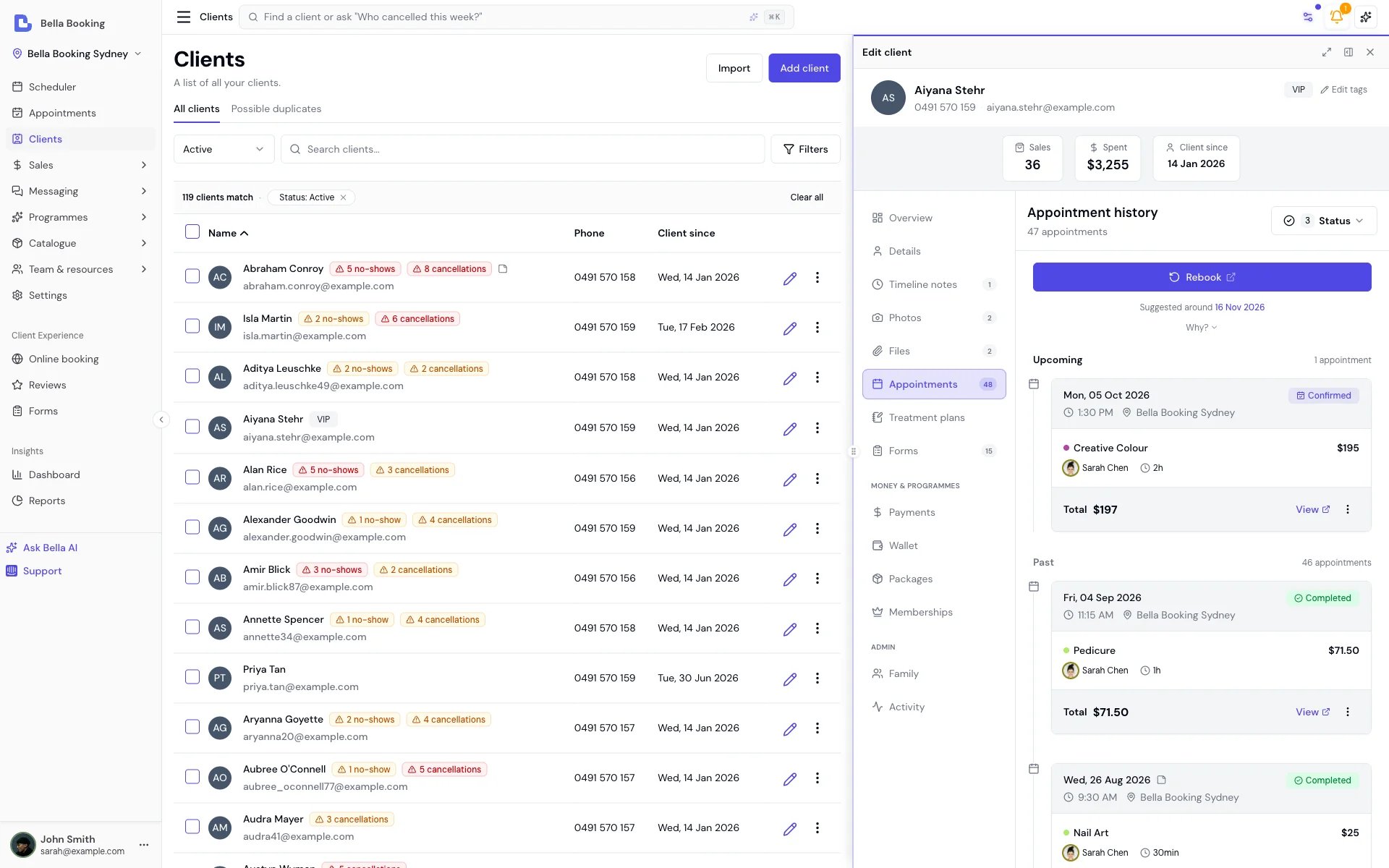Collapse the left sidebar using arrow button
Viewport: 1389px width, 868px height.
(x=161, y=420)
